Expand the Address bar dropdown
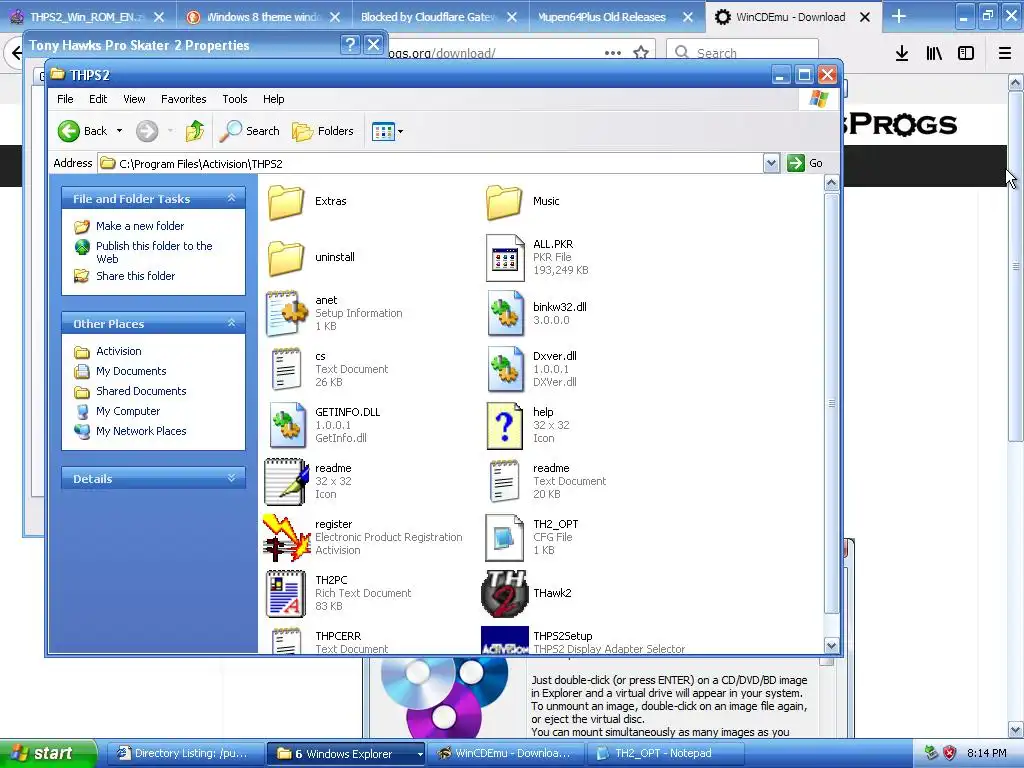Screen dimensions: 1024x768 click(x=771, y=163)
